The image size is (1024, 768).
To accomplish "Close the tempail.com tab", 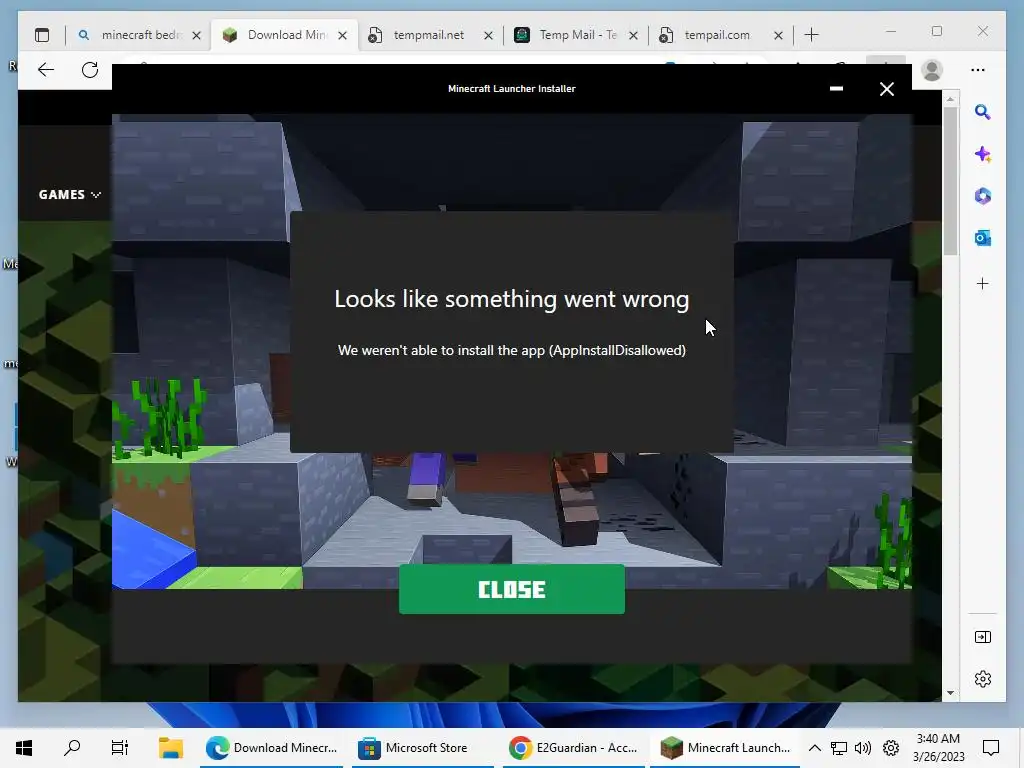I will coord(778,35).
